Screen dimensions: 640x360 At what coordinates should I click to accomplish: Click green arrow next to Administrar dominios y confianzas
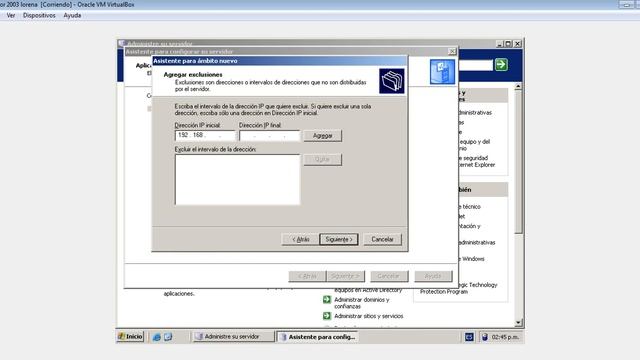[327, 300]
